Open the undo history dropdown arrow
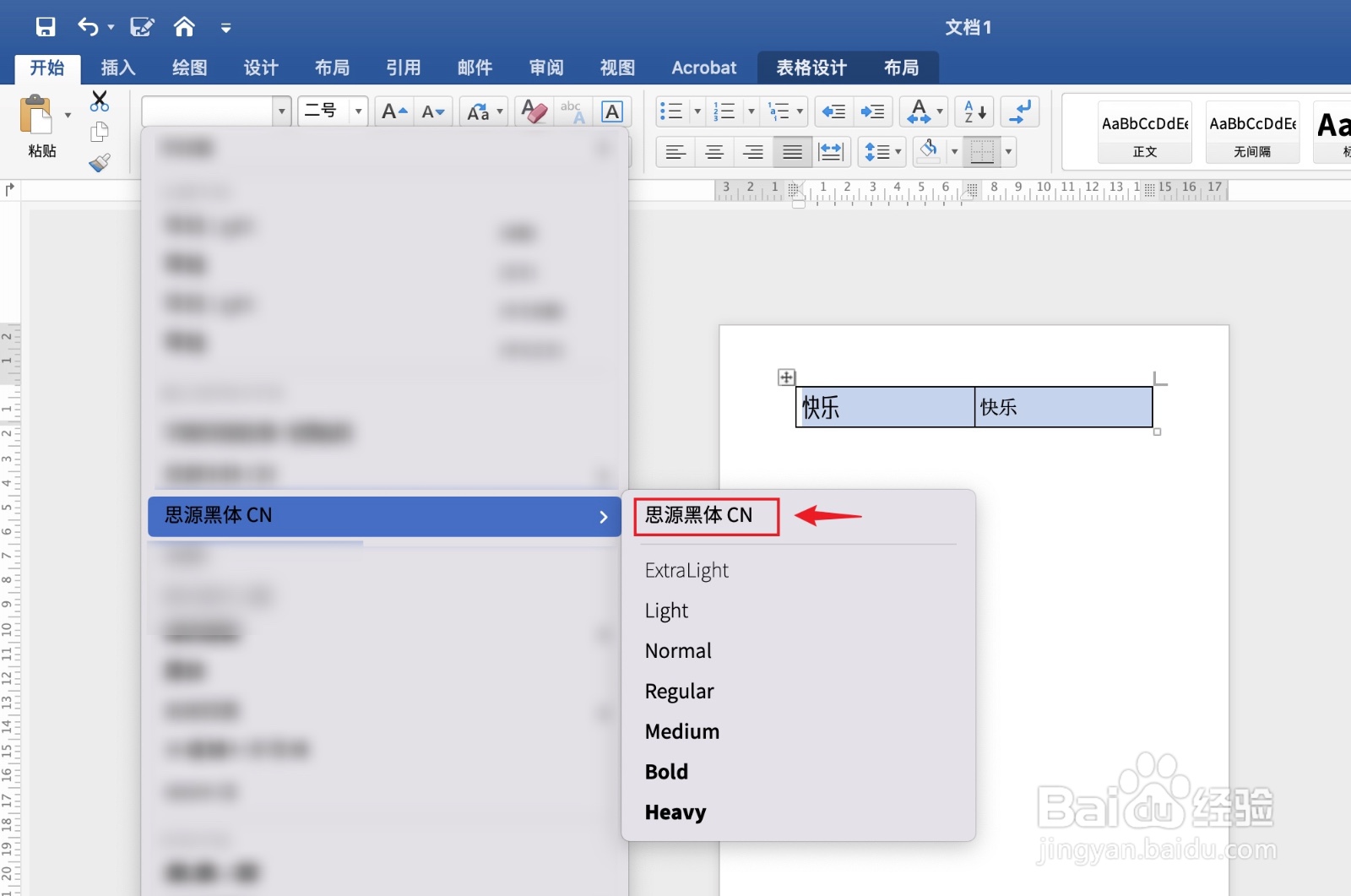This screenshot has height=896, width=1351. [111, 28]
